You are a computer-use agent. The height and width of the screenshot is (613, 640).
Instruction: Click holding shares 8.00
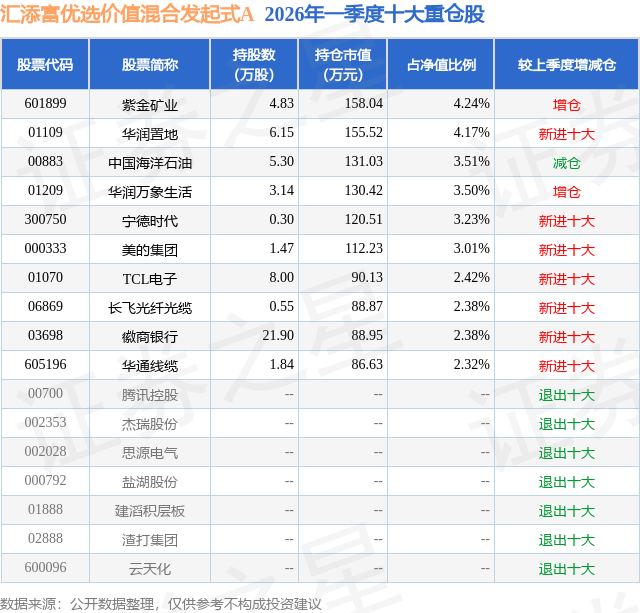coord(281,278)
